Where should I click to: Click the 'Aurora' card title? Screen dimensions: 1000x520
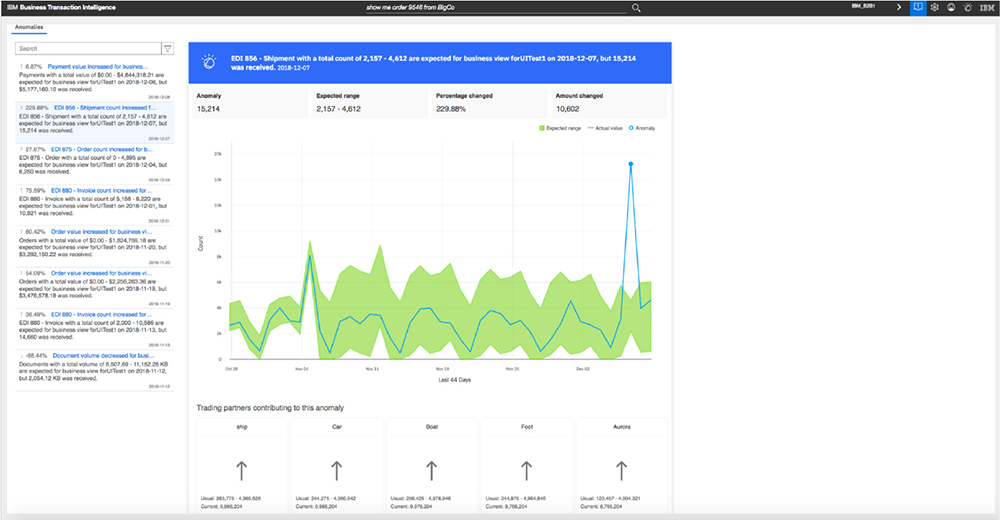tap(621, 427)
